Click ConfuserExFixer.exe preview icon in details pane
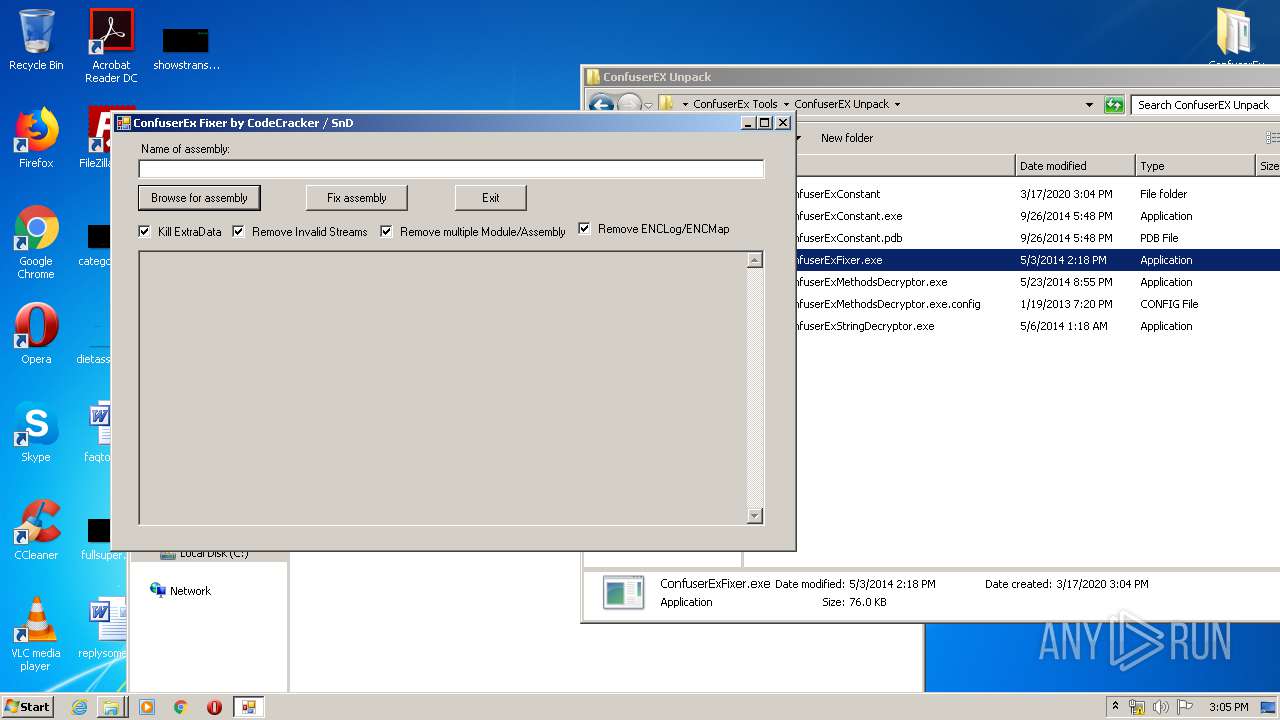The width and height of the screenshot is (1280, 720). 623,592
